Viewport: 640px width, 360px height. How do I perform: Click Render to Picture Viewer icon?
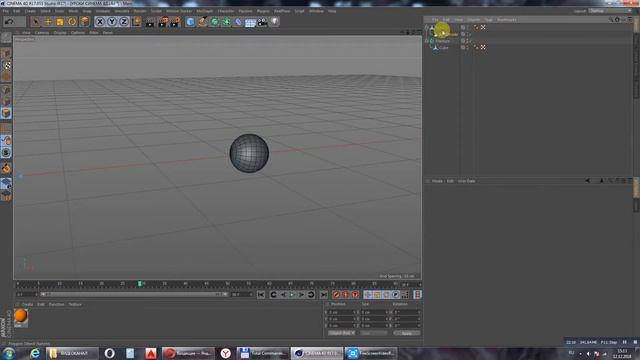(163, 22)
